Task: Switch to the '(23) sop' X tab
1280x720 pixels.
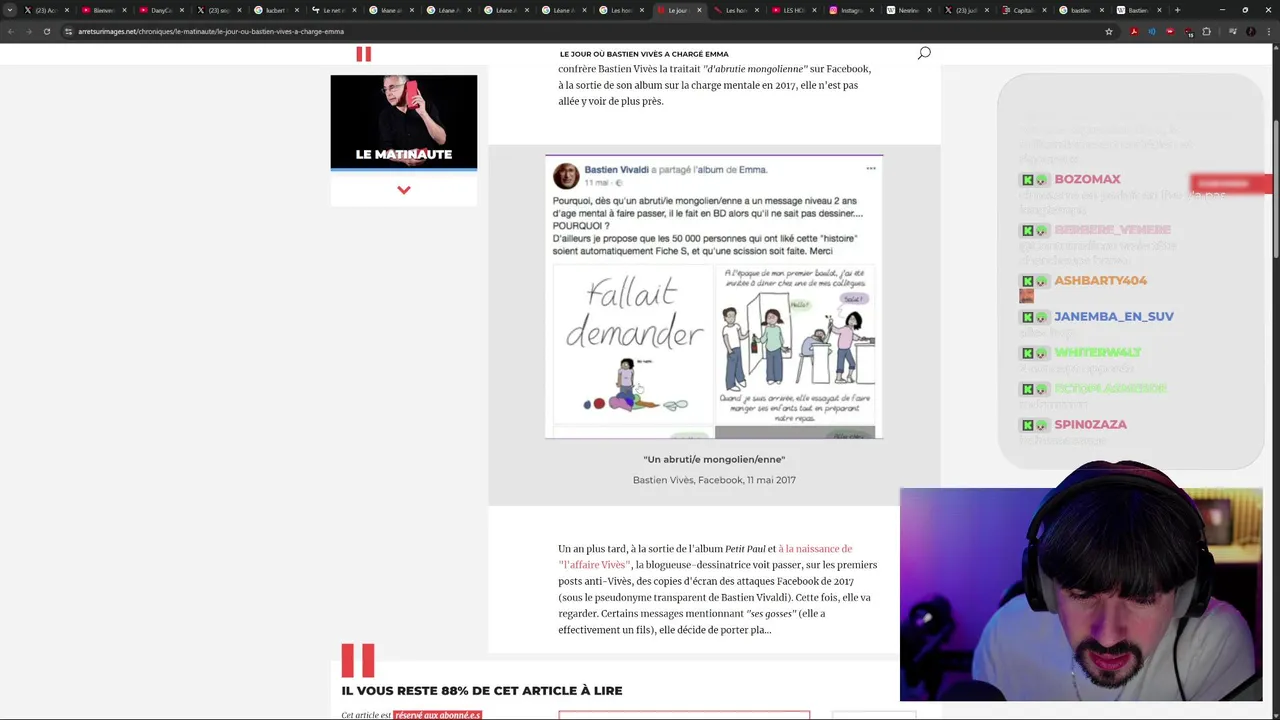Action: 219,10
